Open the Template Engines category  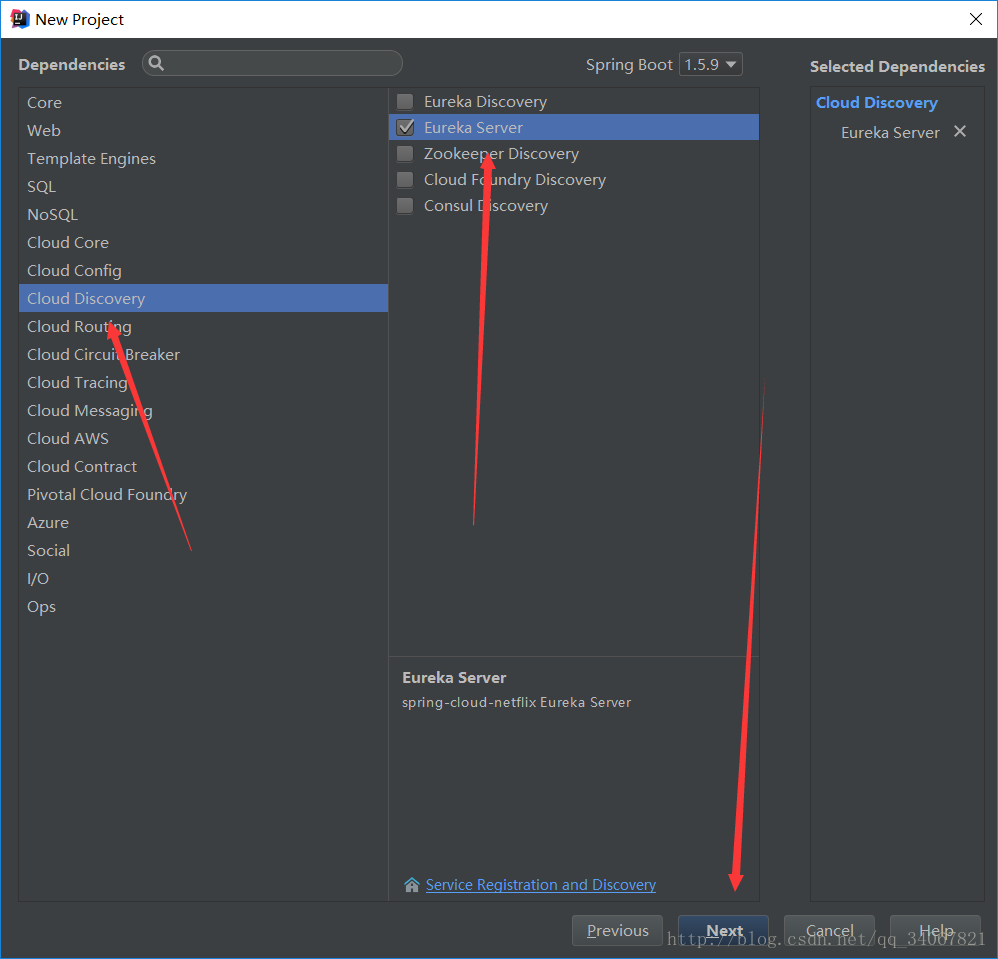pyautogui.click(x=203, y=158)
